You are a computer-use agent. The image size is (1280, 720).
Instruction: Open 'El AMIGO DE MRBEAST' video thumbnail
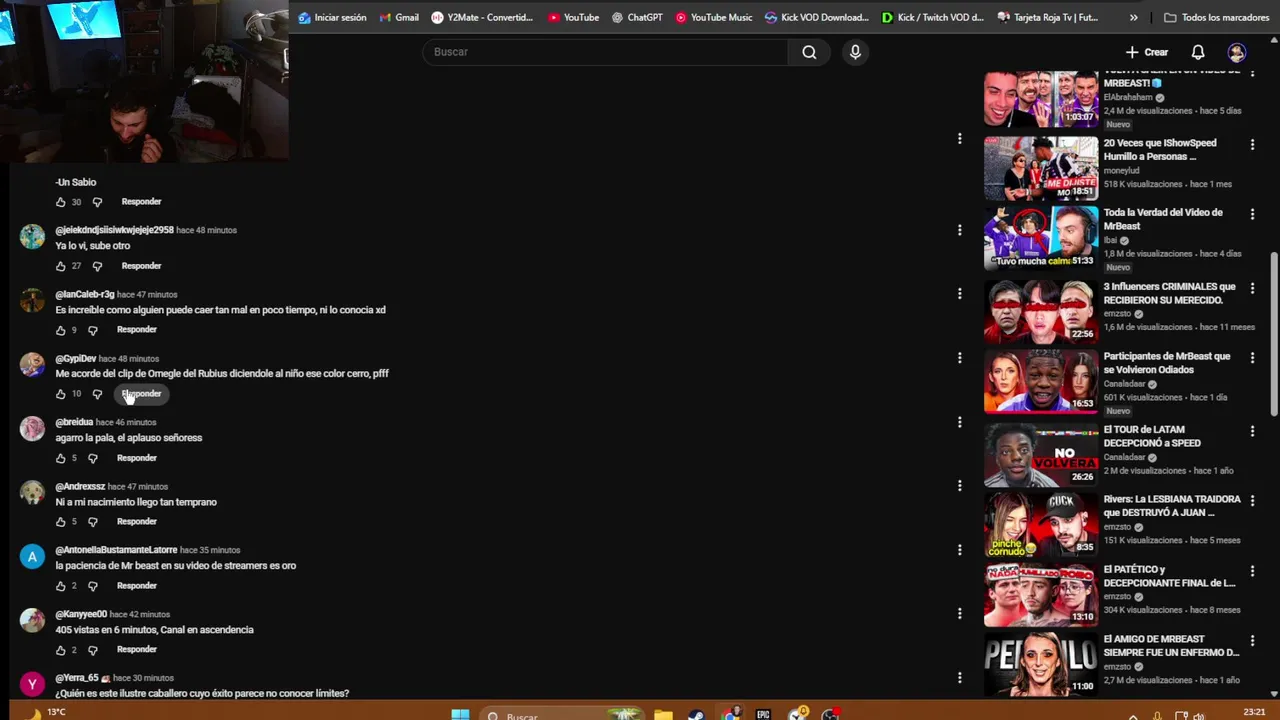point(1041,665)
